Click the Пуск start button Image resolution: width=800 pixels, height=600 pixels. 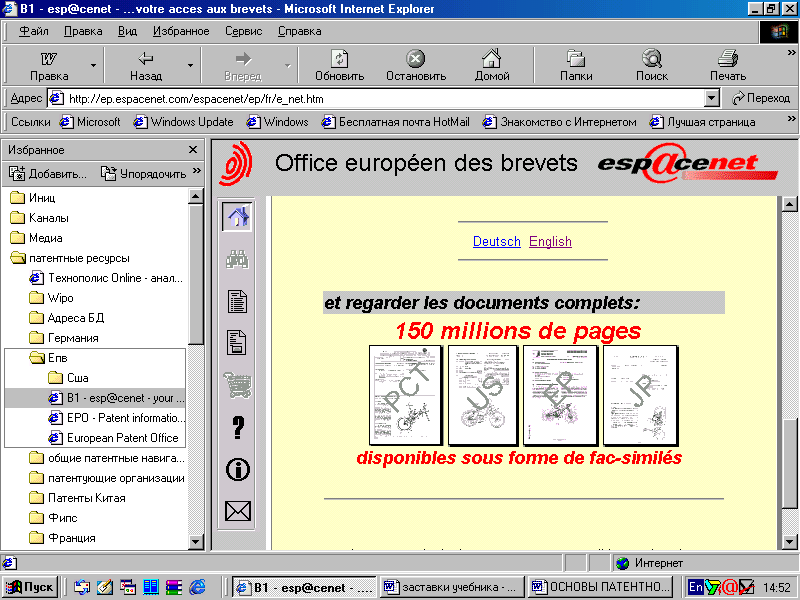[30, 587]
